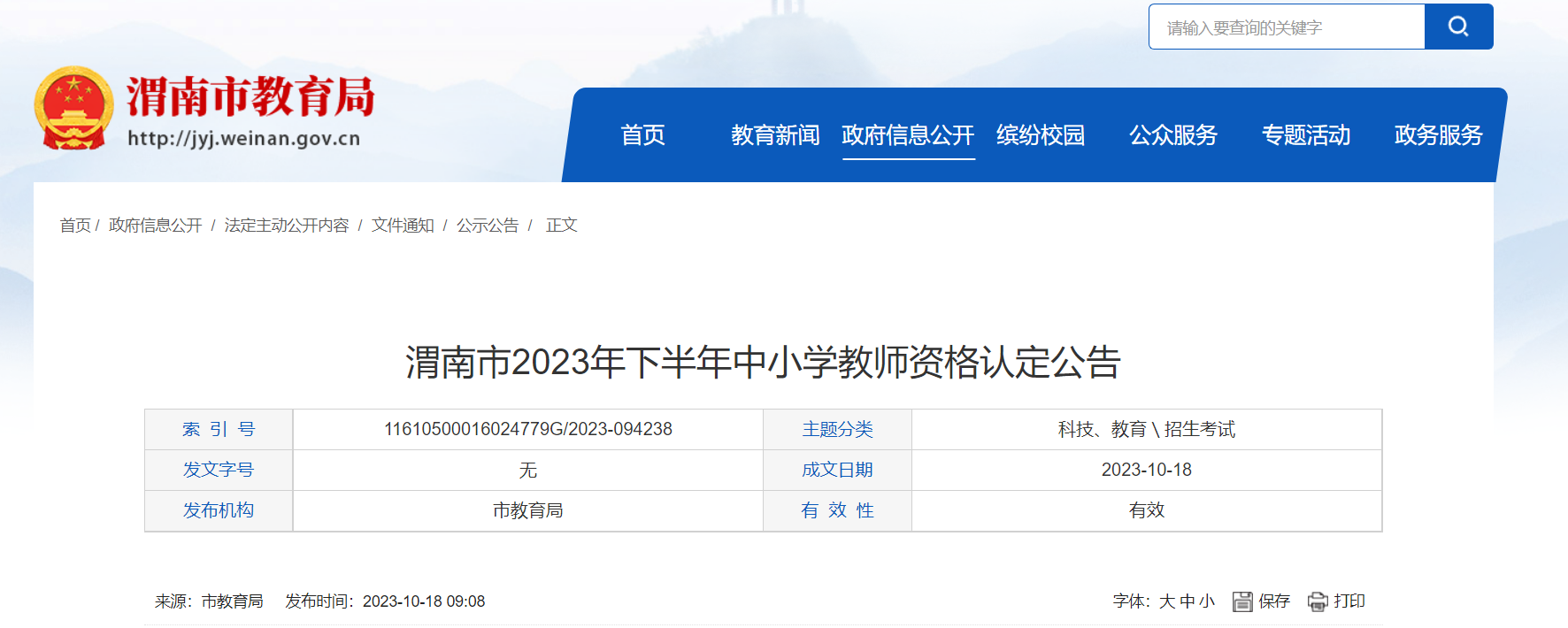Type in the keyword search field

[1287, 27]
